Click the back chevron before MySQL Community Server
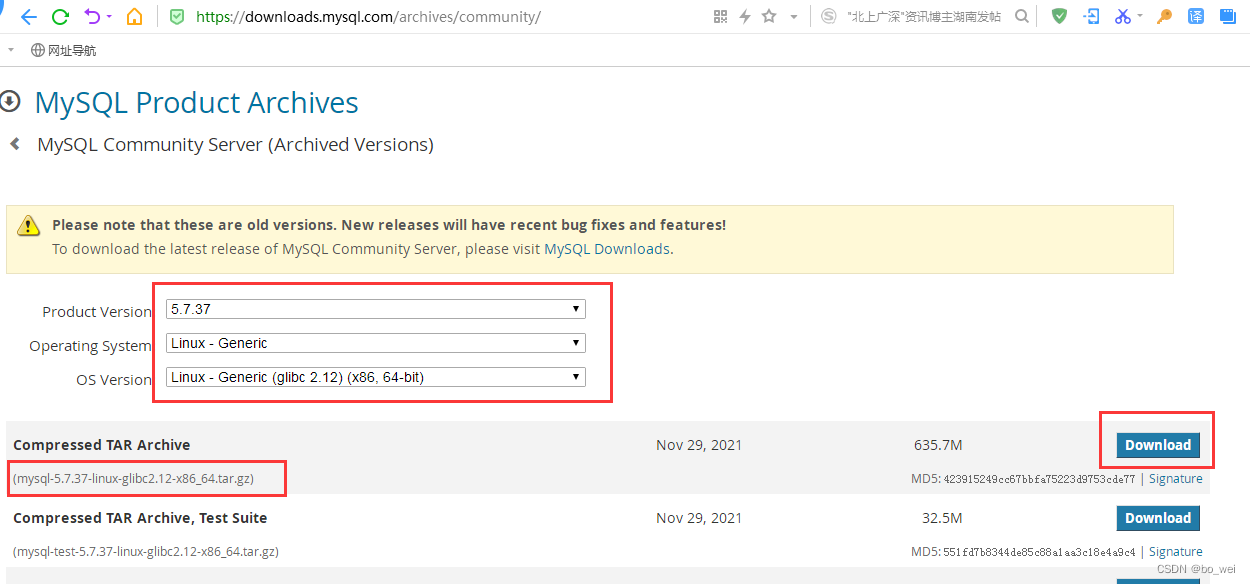Screen dimensions: 1250x584 (x=15, y=144)
